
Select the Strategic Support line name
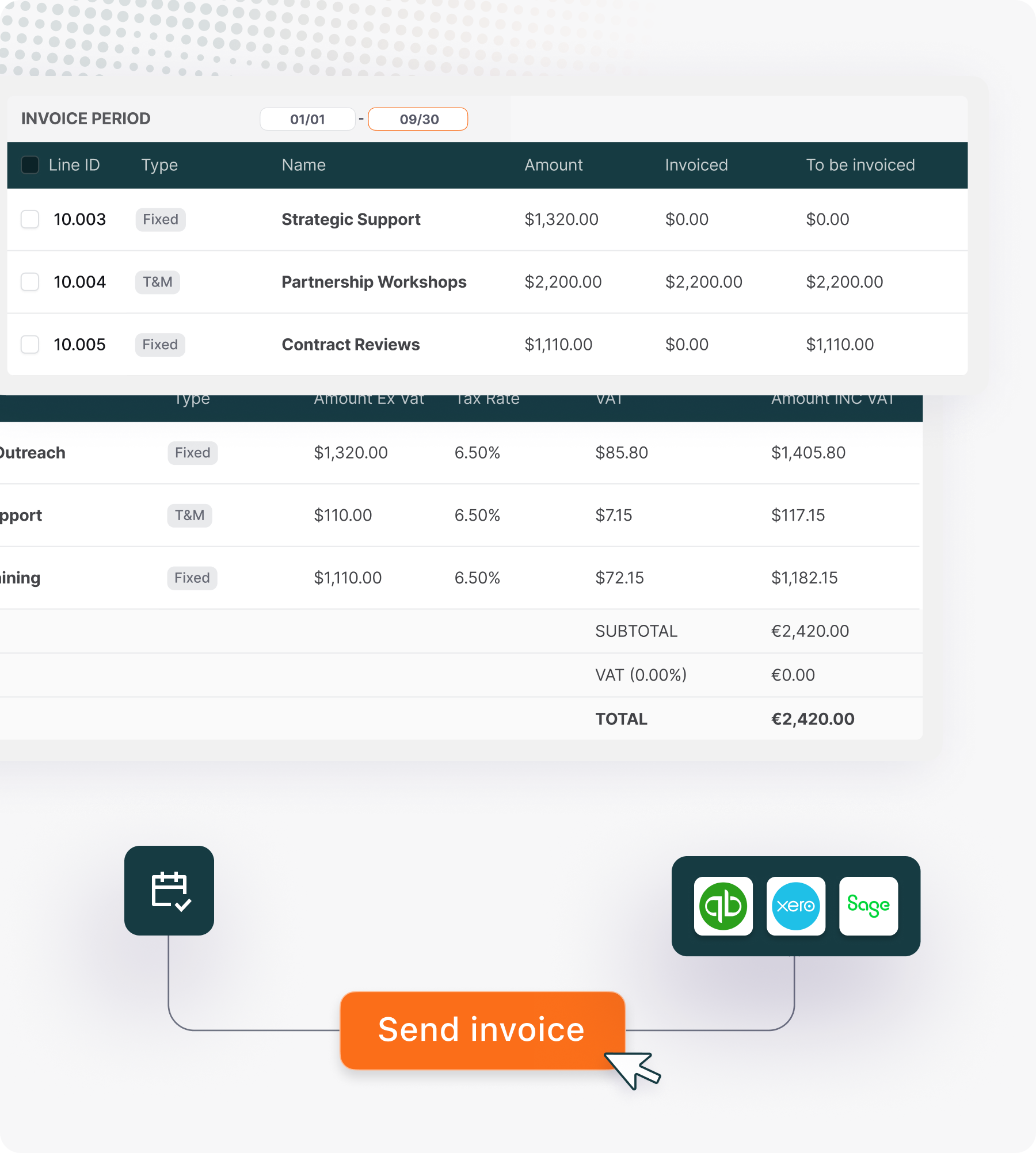(x=351, y=219)
